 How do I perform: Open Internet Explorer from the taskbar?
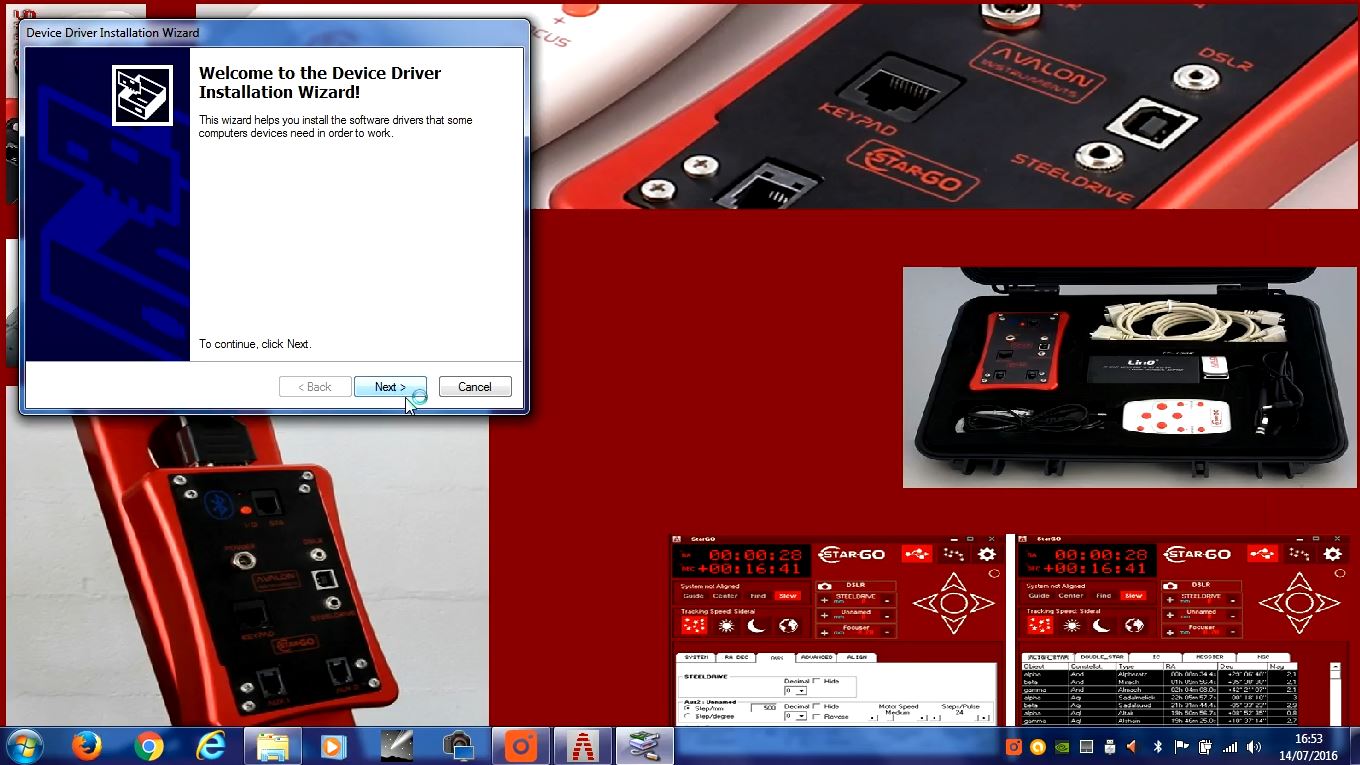click(x=211, y=746)
